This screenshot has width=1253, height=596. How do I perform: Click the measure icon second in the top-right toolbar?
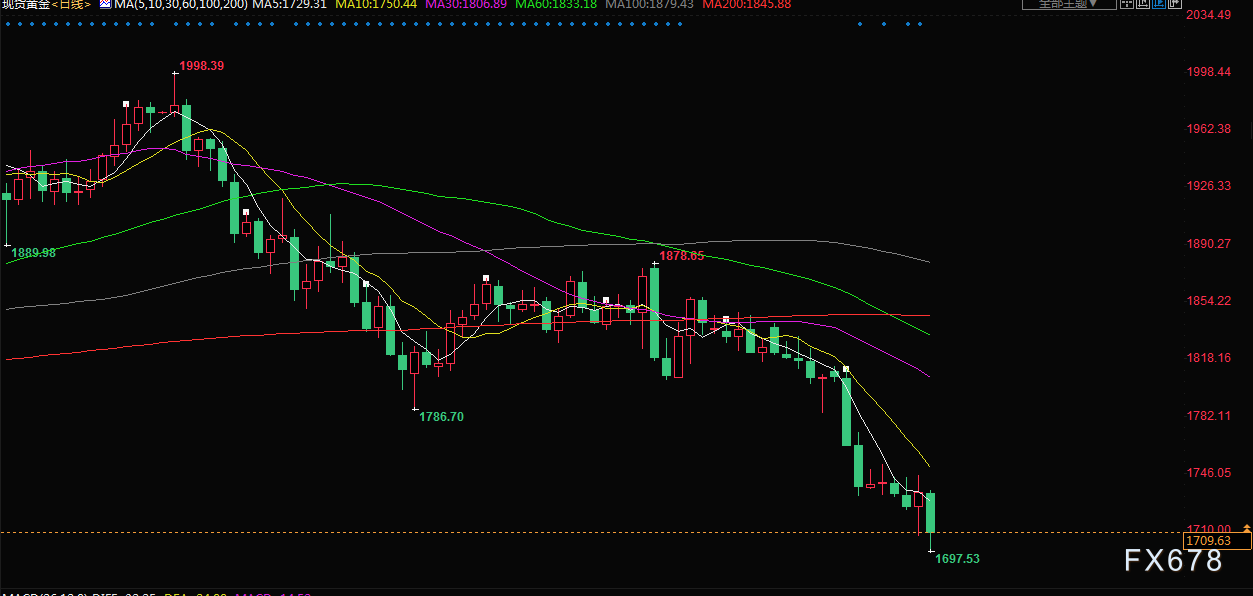1143,3
